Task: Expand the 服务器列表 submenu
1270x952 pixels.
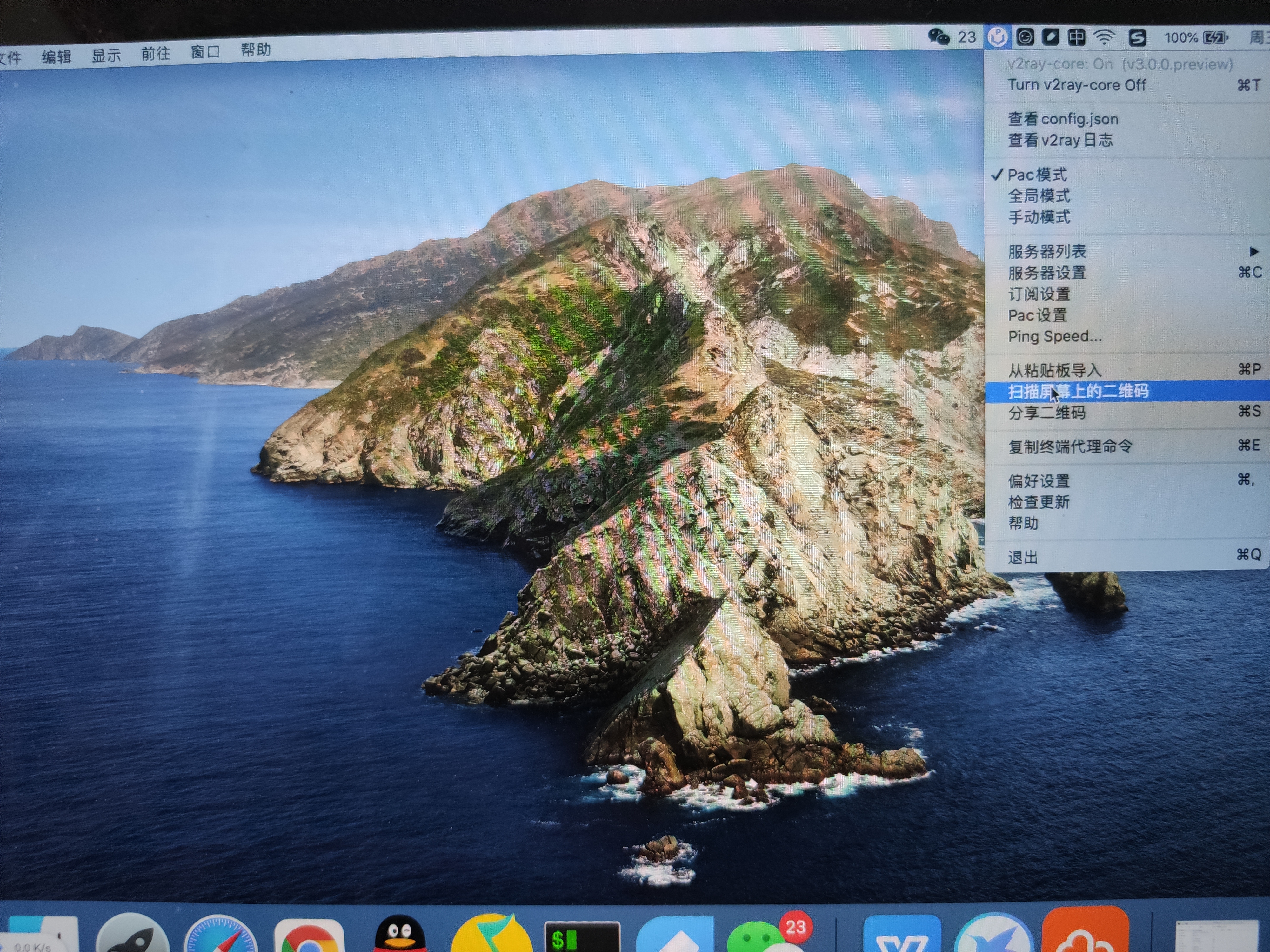Action: (x=1047, y=251)
